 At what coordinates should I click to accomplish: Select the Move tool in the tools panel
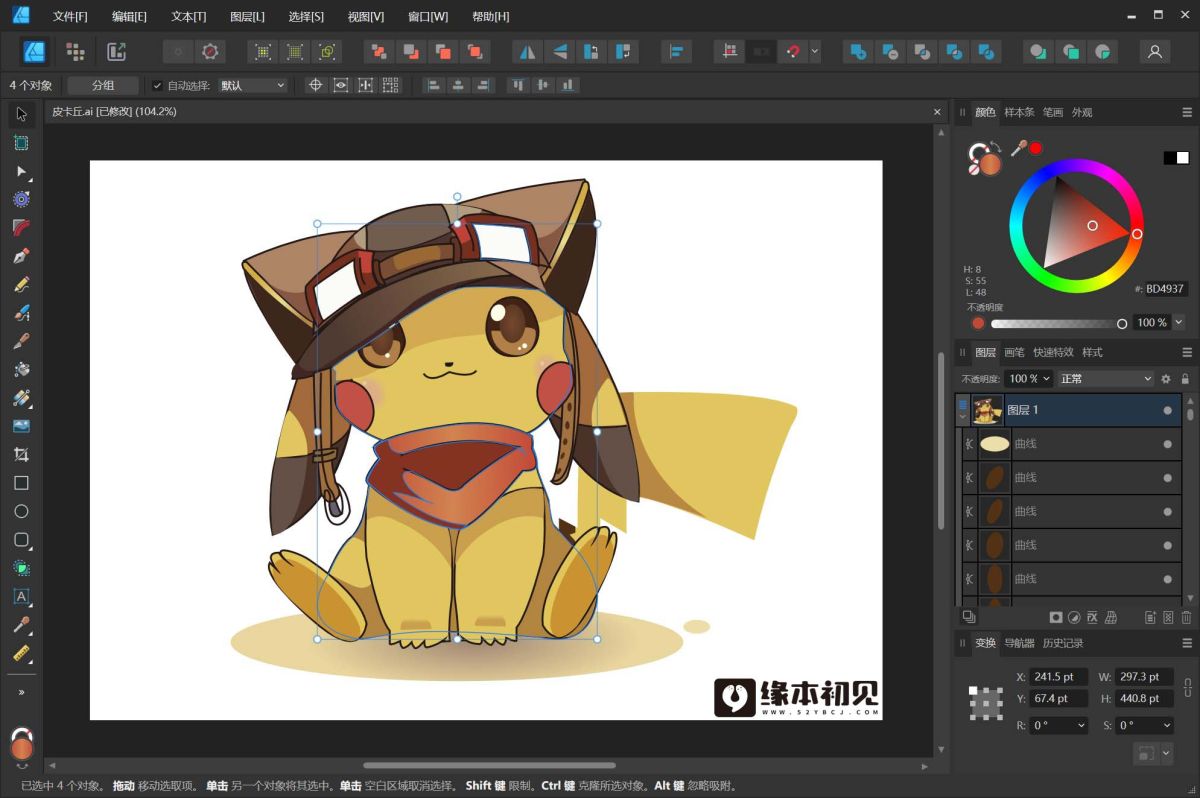click(21, 114)
